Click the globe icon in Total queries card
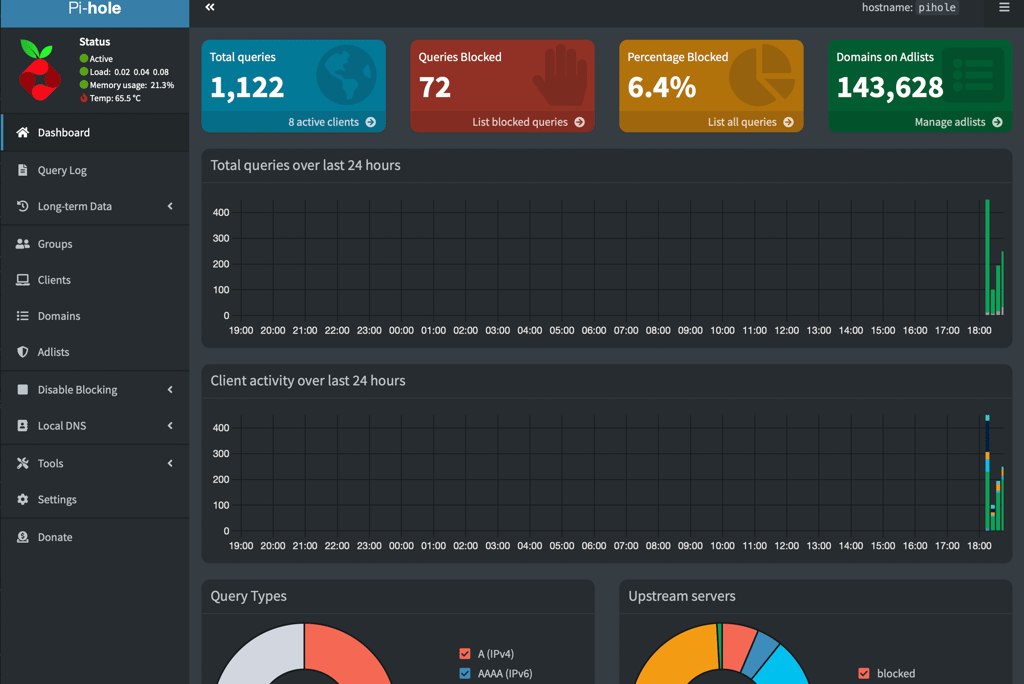Image resolution: width=1024 pixels, height=684 pixels. pos(346,75)
